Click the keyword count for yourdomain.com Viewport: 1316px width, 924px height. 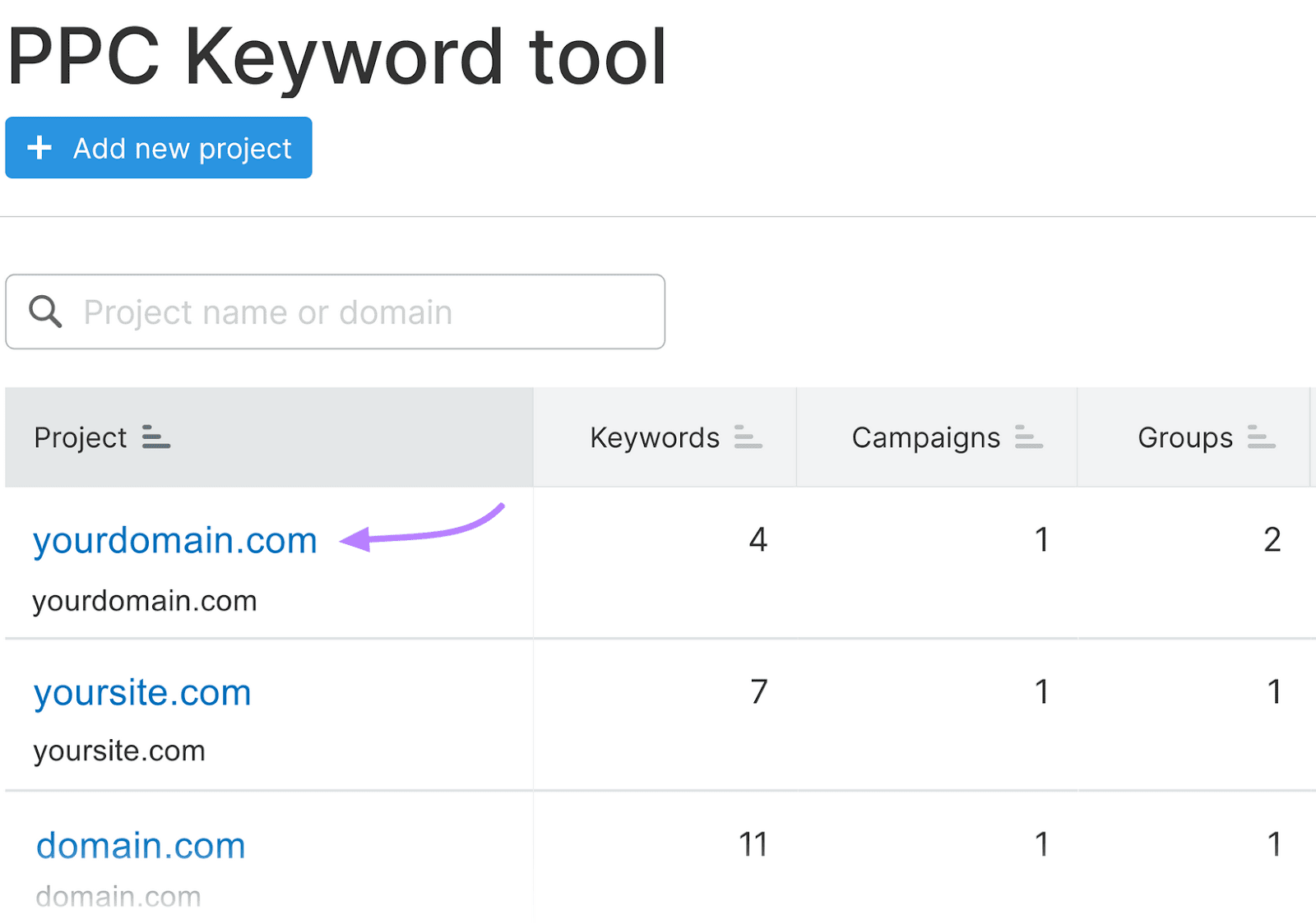[x=758, y=540]
